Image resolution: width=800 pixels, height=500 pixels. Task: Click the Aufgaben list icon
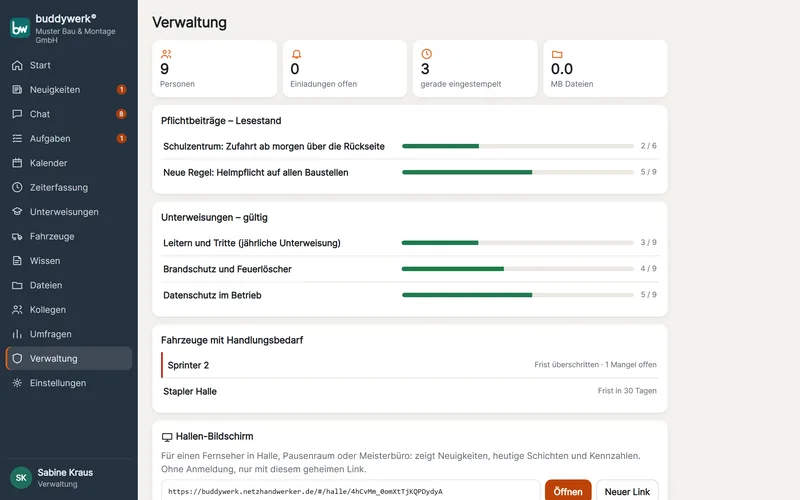click(17, 139)
